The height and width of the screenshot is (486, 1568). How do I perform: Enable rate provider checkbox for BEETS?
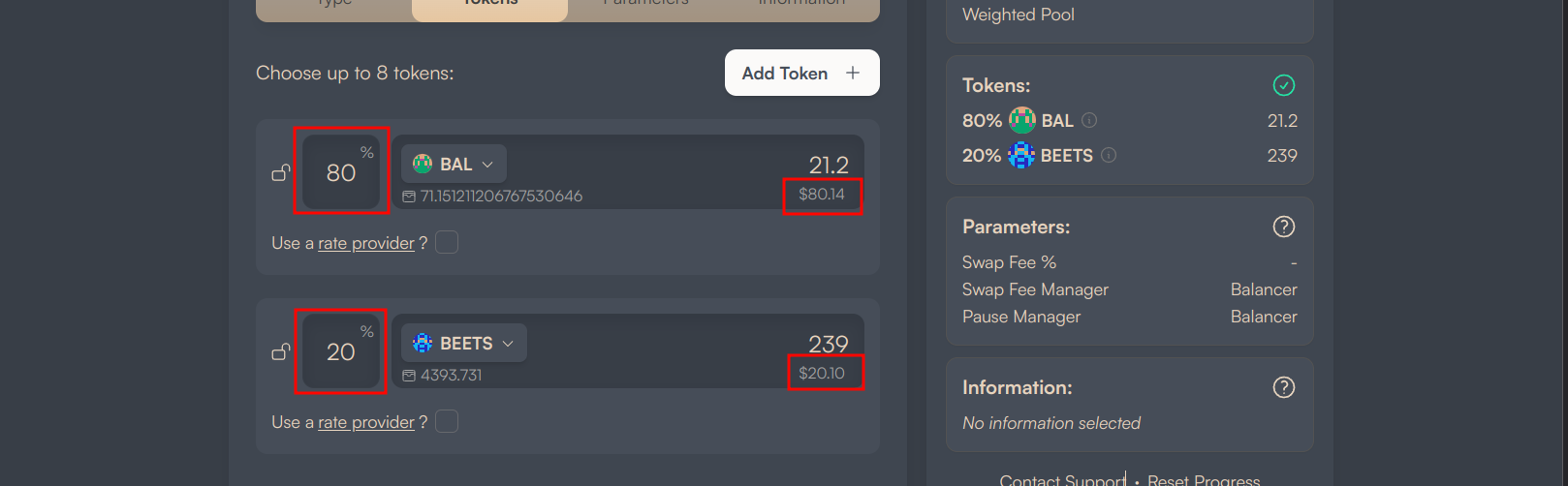coord(447,421)
